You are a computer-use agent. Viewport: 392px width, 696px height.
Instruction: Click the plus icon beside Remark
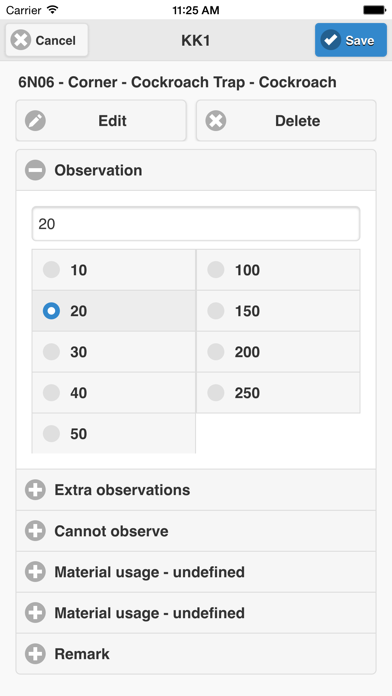point(35,654)
